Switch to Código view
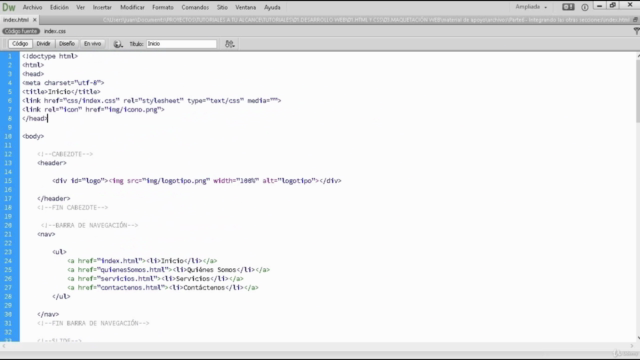Screen dimensions: 640x360 point(20,44)
